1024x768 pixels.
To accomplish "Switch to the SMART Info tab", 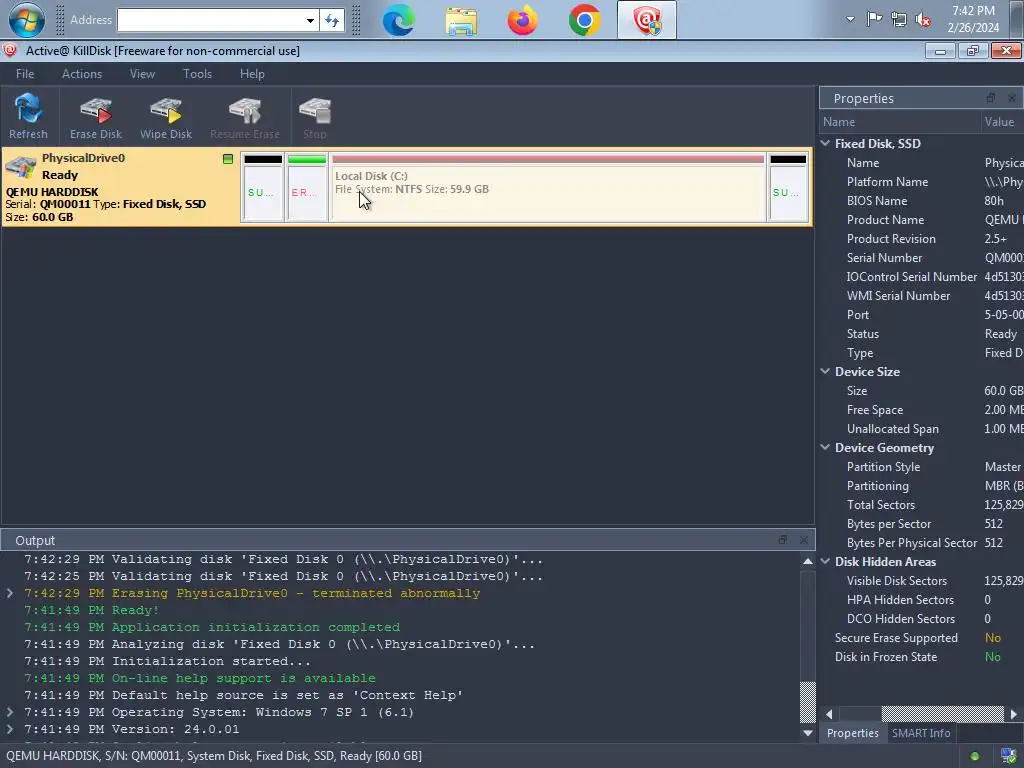I will tap(921, 733).
